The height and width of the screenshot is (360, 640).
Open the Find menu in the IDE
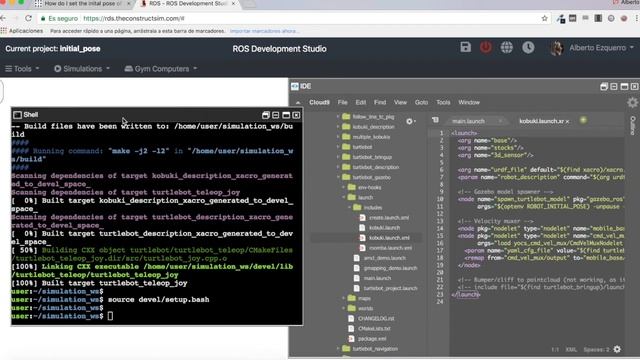pyautogui.click(x=380, y=102)
